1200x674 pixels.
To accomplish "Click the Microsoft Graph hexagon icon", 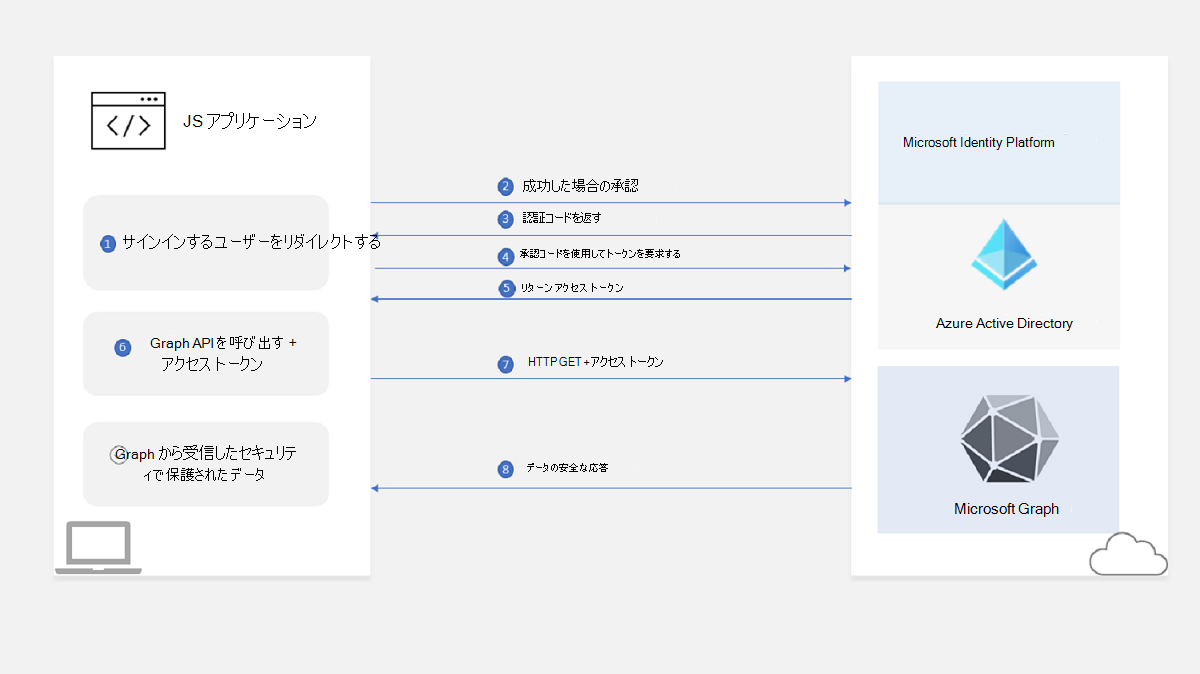I will 1008,439.
